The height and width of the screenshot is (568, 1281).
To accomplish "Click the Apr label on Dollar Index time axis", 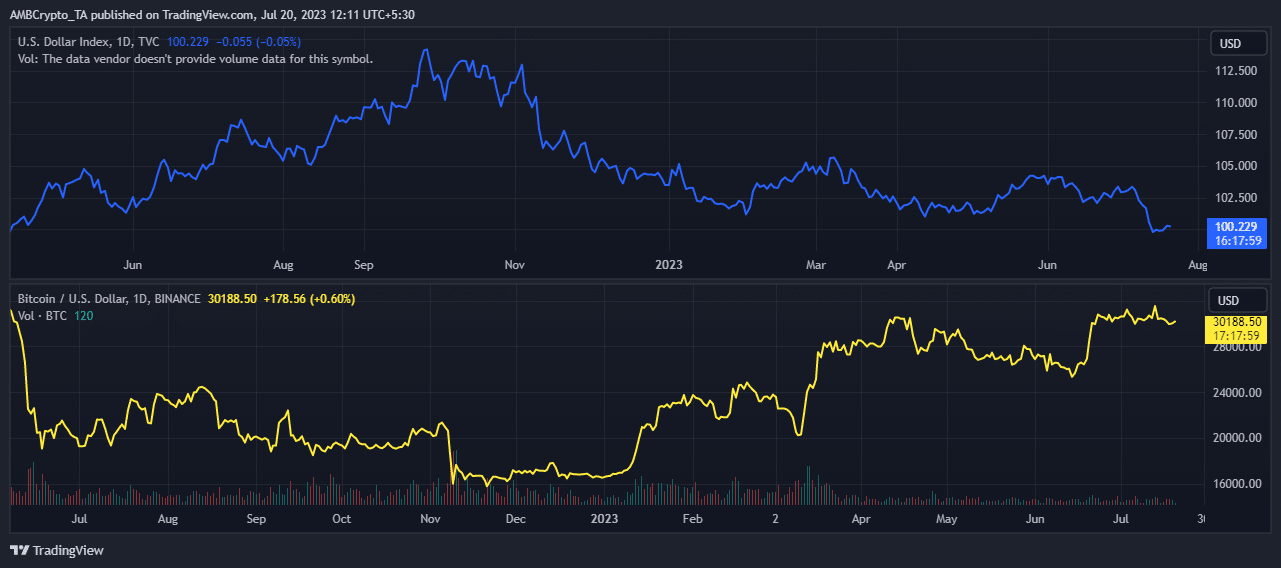I will [896, 265].
